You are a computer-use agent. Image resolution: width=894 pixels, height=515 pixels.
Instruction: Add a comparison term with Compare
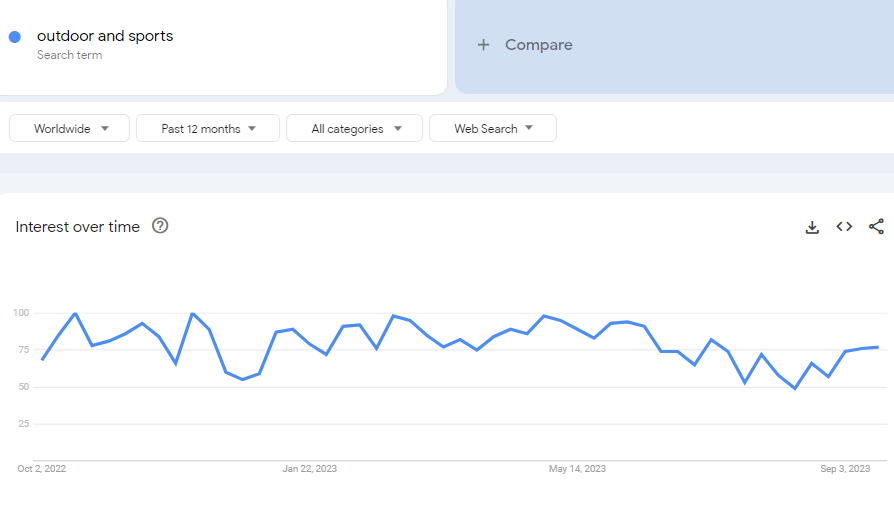(x=538, y=45)
